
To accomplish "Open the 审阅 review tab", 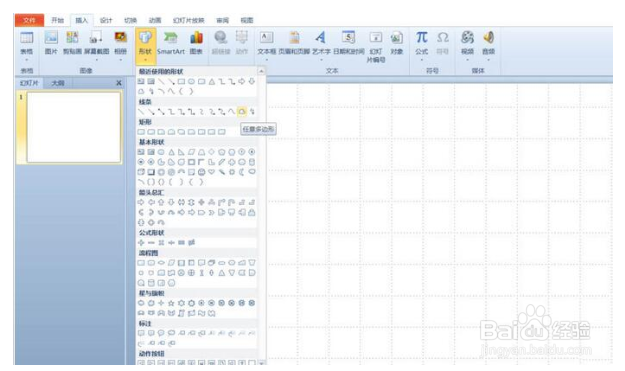I will (222, 20).
